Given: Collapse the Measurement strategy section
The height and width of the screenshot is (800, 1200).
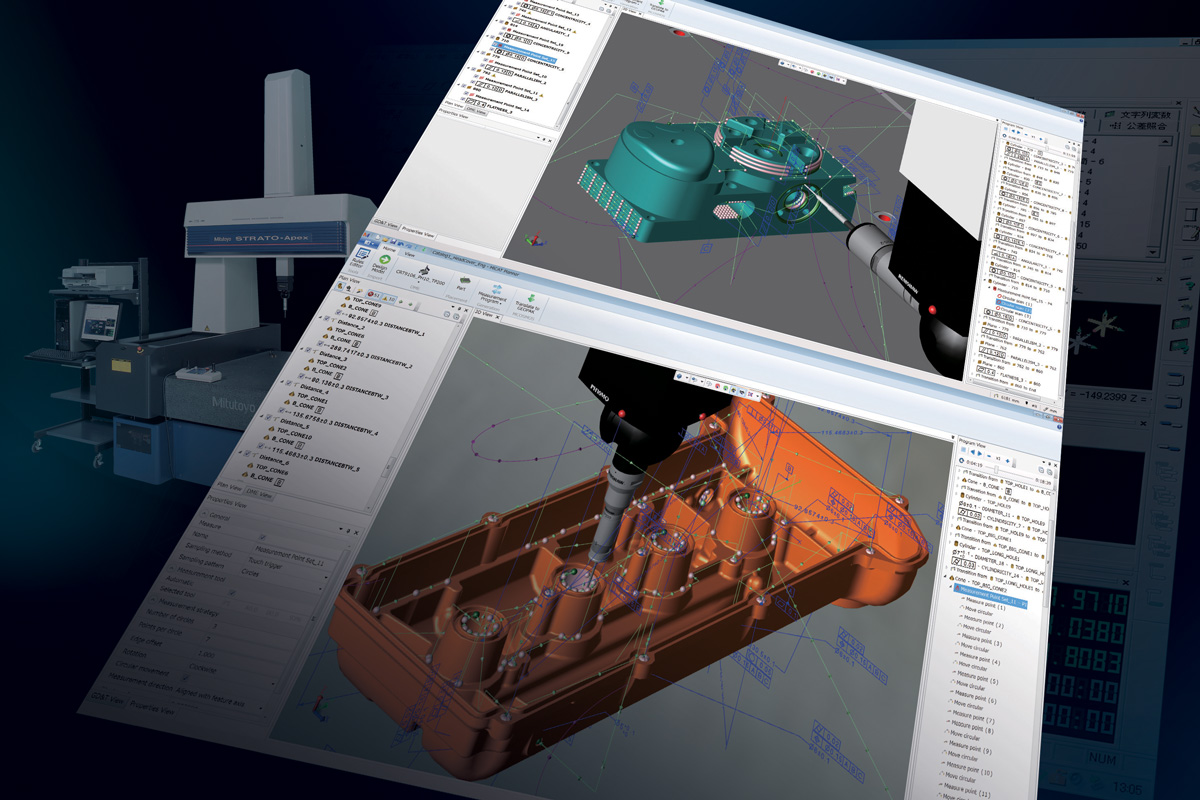Looking at the screenshot, I should tap(153, 600).
